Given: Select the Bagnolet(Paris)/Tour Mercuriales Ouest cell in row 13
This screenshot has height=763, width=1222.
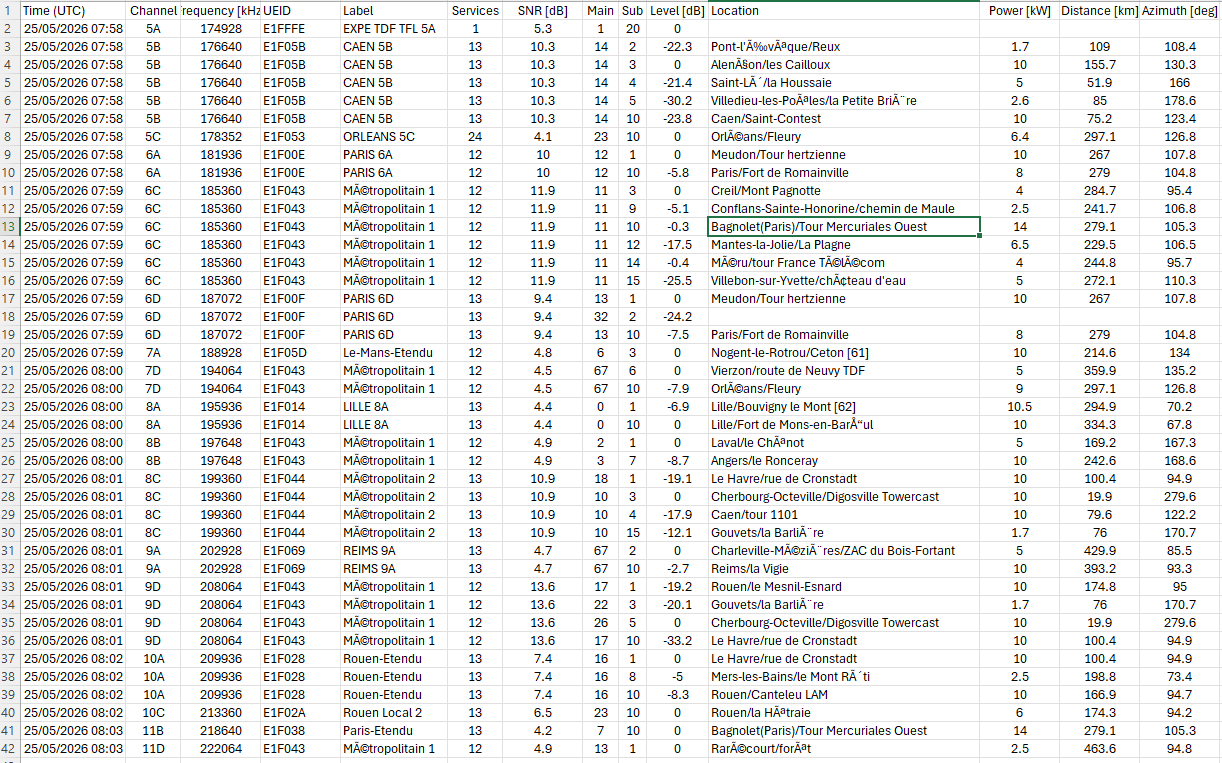Looking at the screenshot, I should point(844,227).
